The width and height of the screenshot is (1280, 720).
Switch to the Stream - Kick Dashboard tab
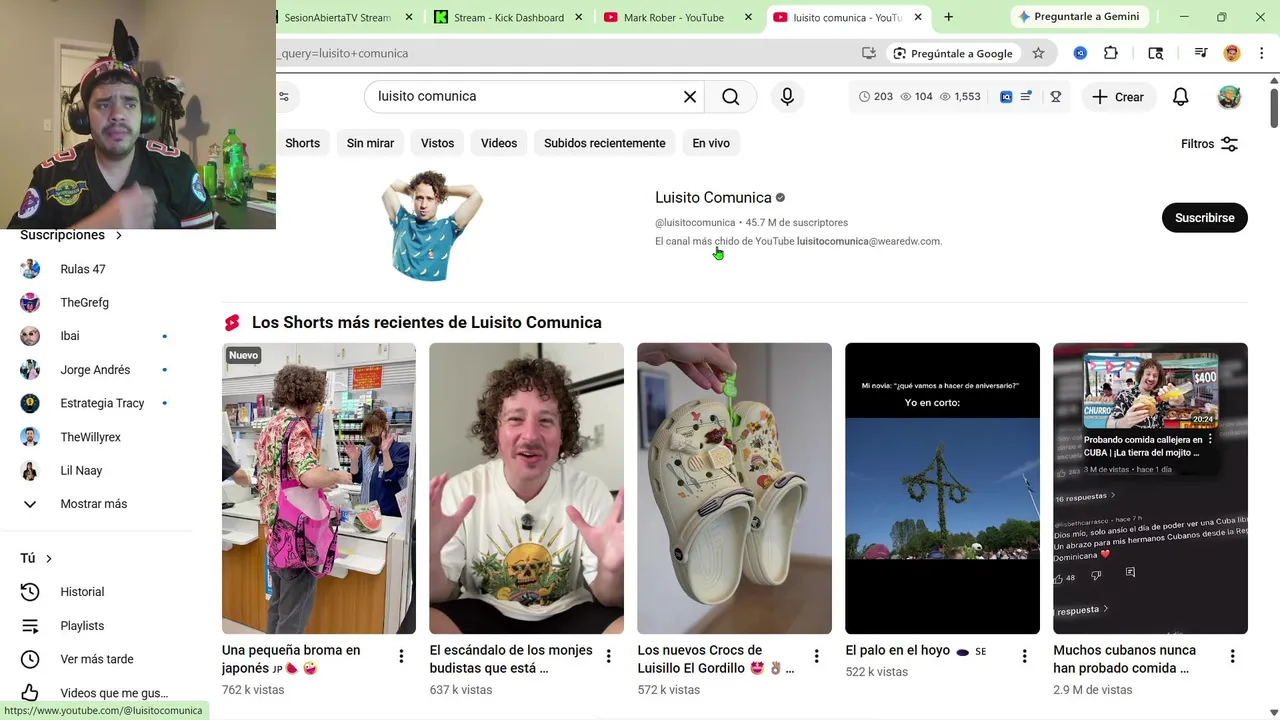[x=507, y=17]
